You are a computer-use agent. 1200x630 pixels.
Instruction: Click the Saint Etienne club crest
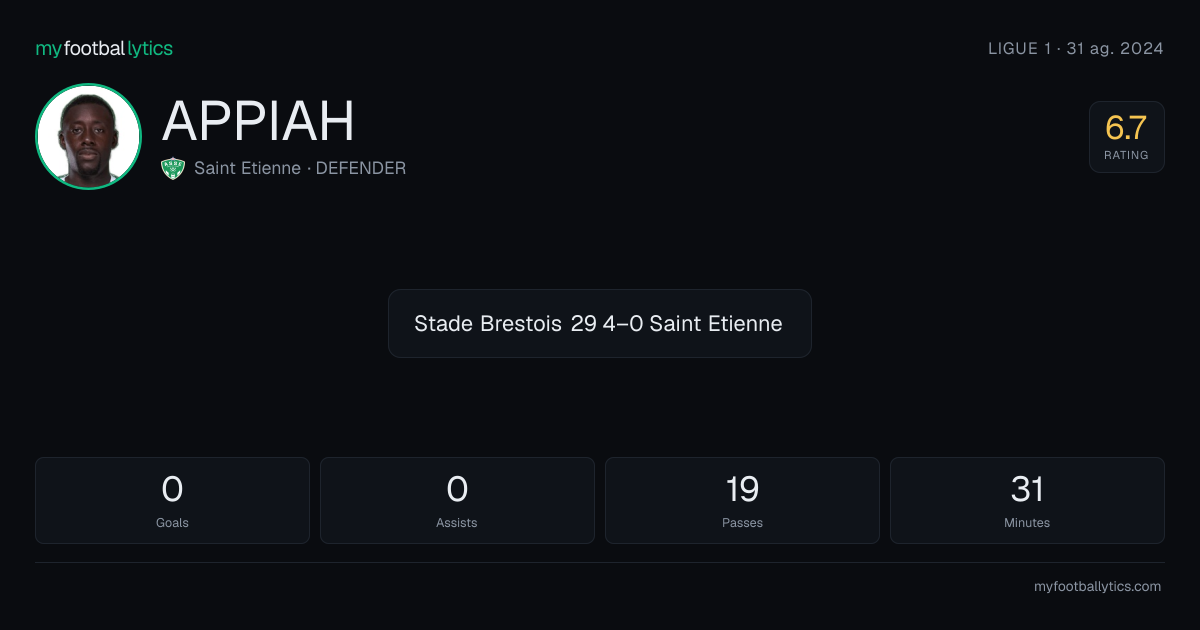(174, 168)
